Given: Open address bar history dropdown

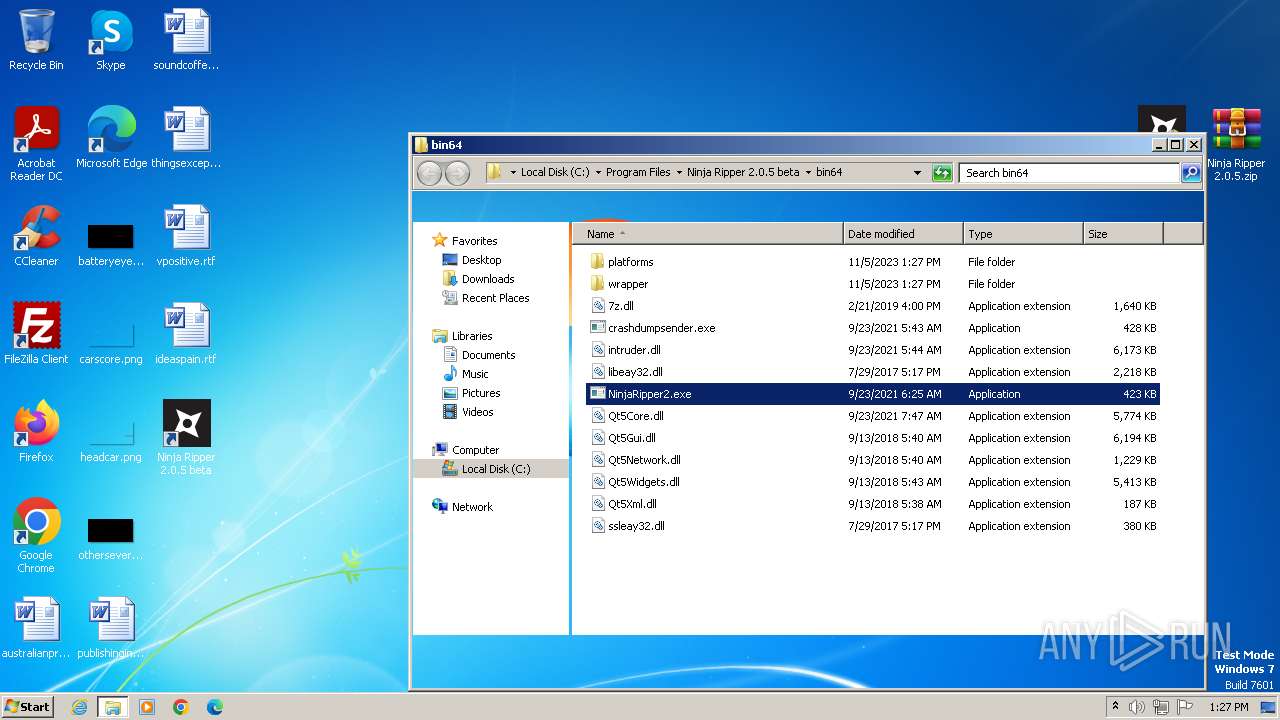Looking at the screenshot, I should tap(917, 173).
